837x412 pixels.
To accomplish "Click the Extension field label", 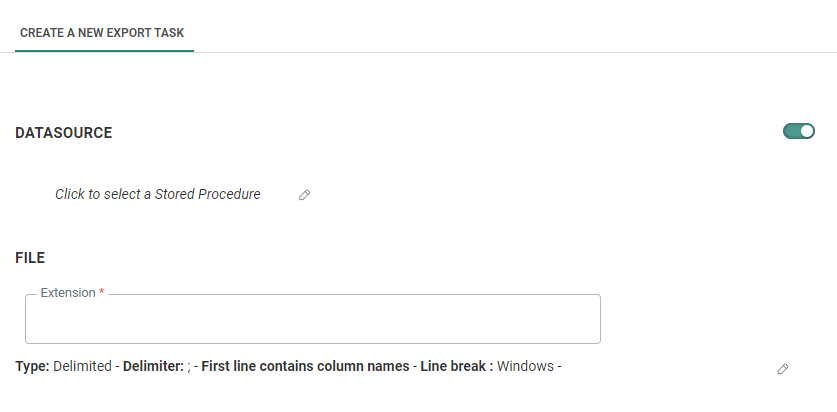I will click(x=67, y=293).
